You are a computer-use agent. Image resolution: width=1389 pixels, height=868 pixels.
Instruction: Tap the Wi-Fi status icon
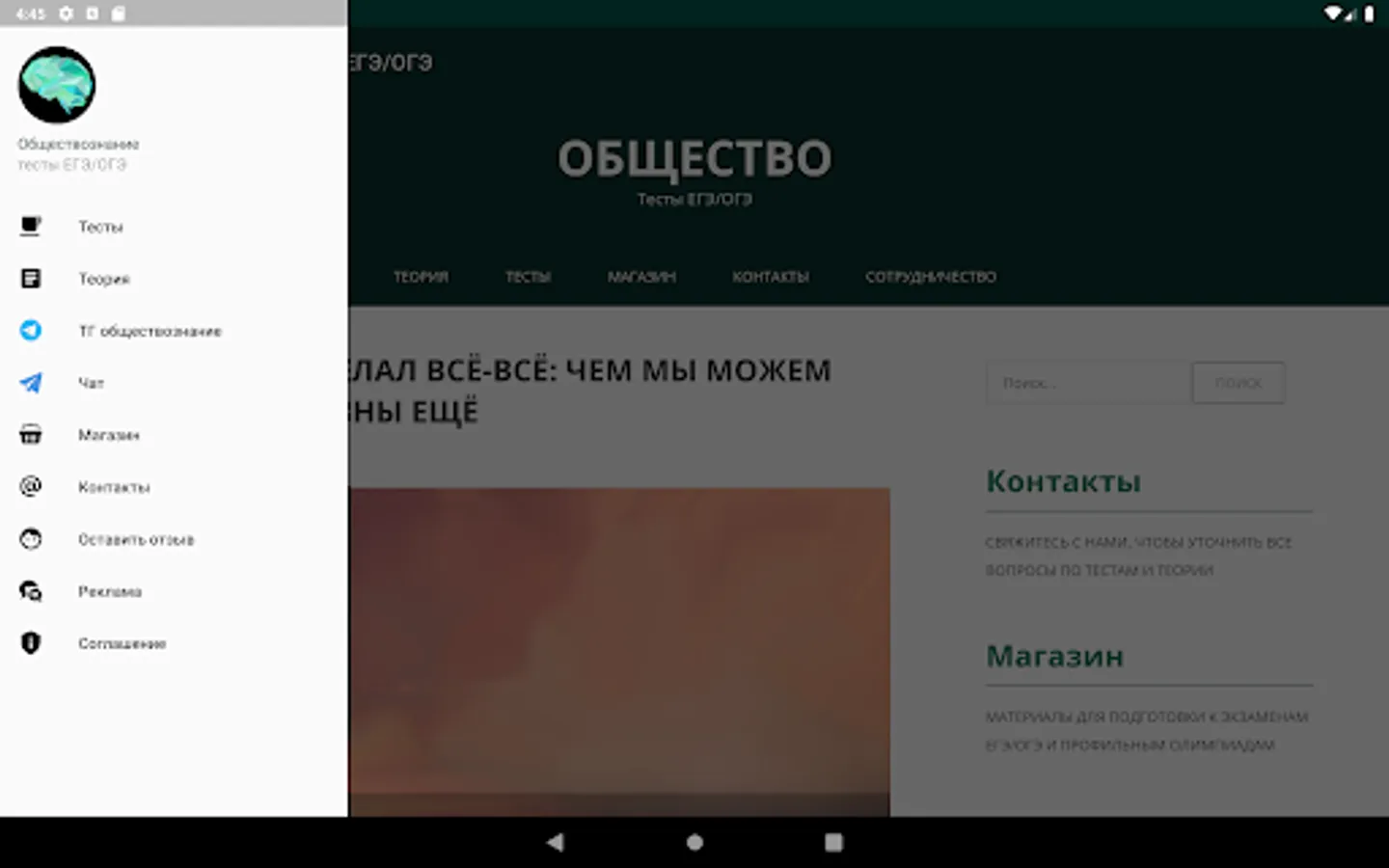click(1333, 14)
